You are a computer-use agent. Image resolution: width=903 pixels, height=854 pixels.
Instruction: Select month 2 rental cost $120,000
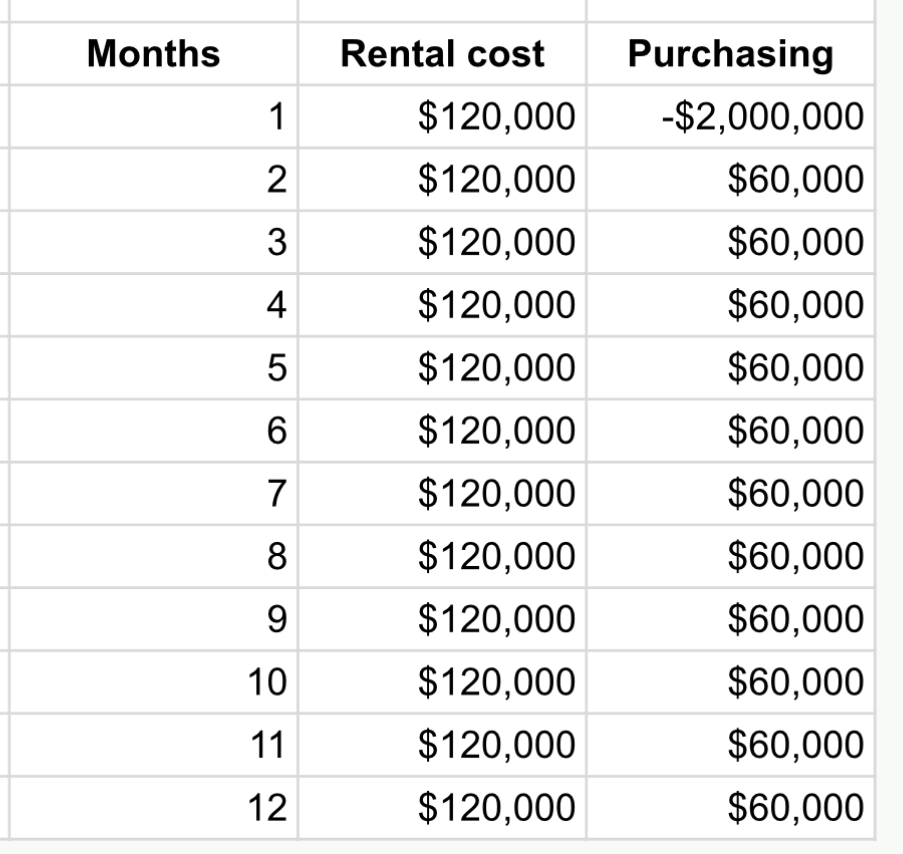(x=442, y=179)
